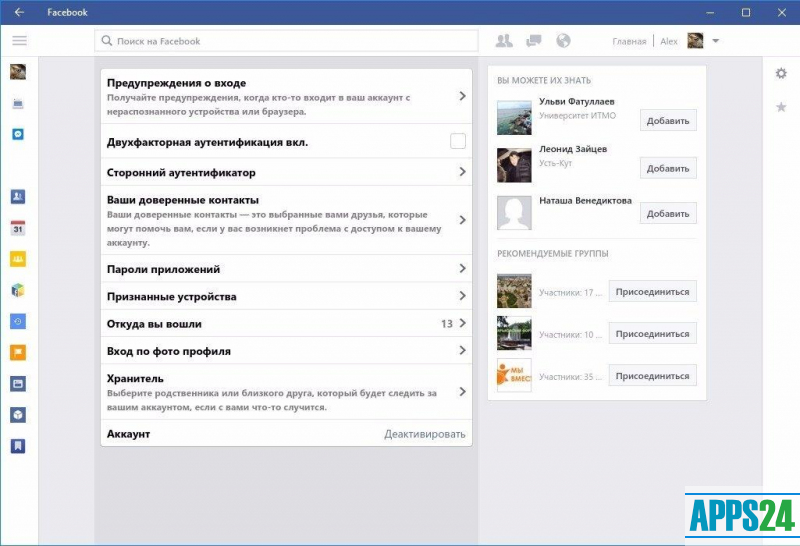This screenshot has width=800, height=546.
Task: Expand recognized devices chevron
Action: (x=462, y=296)
